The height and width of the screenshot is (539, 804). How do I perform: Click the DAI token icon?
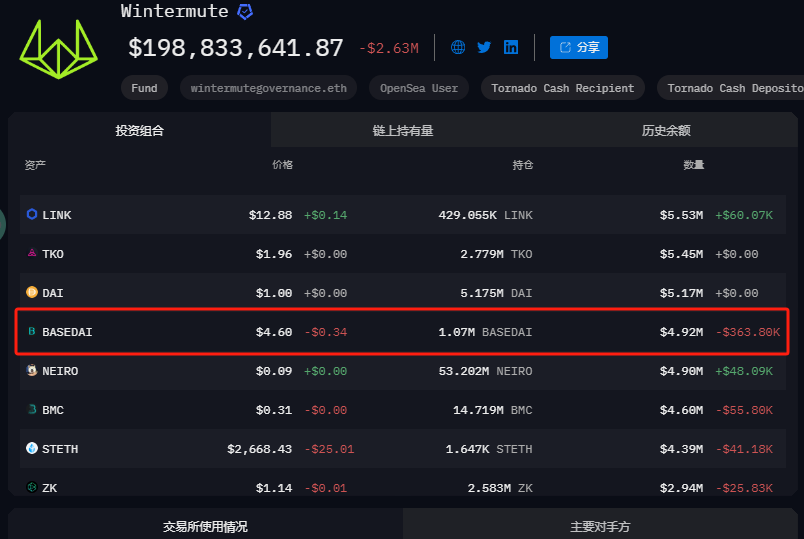pos(32,292)
